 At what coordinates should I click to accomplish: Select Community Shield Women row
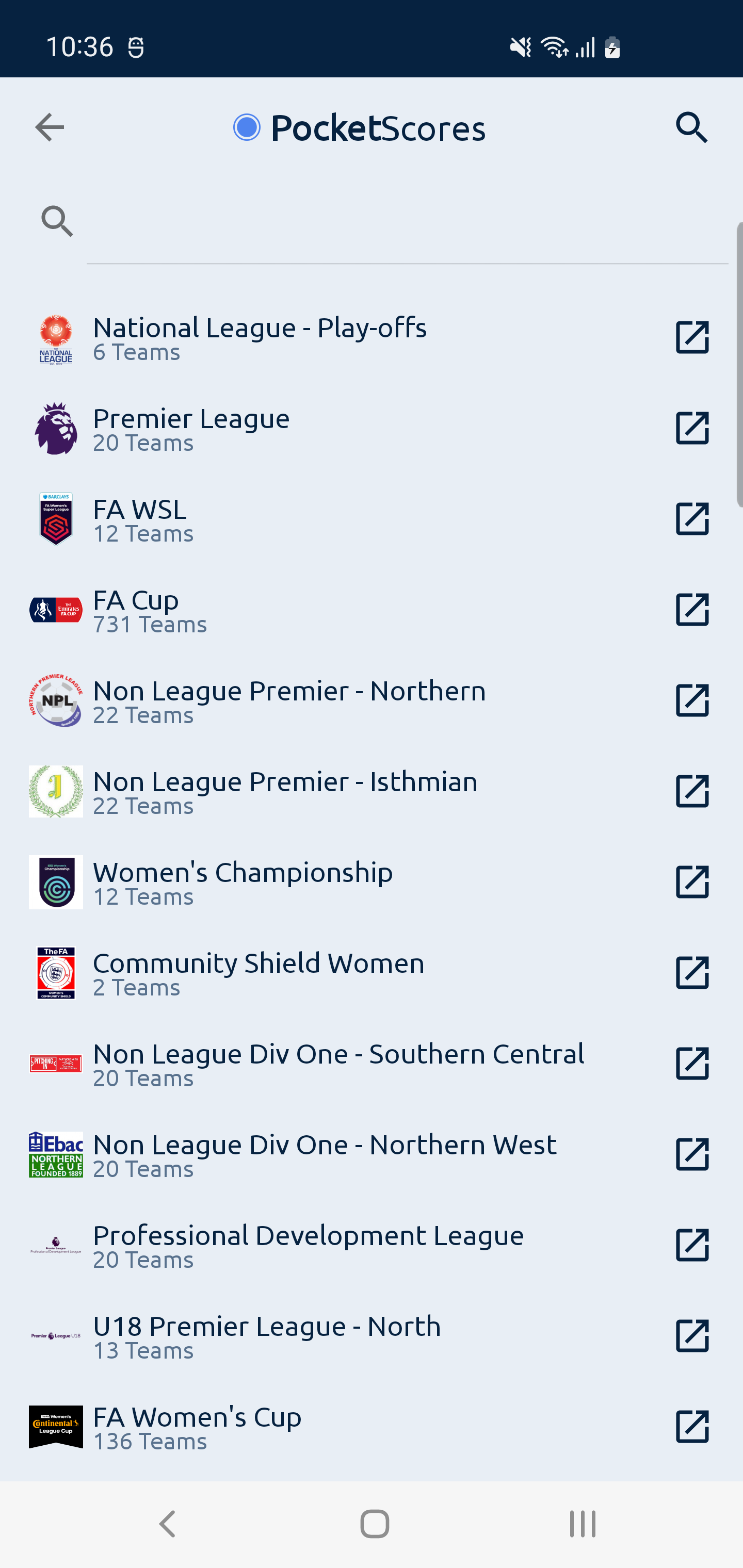click(372, 973)
